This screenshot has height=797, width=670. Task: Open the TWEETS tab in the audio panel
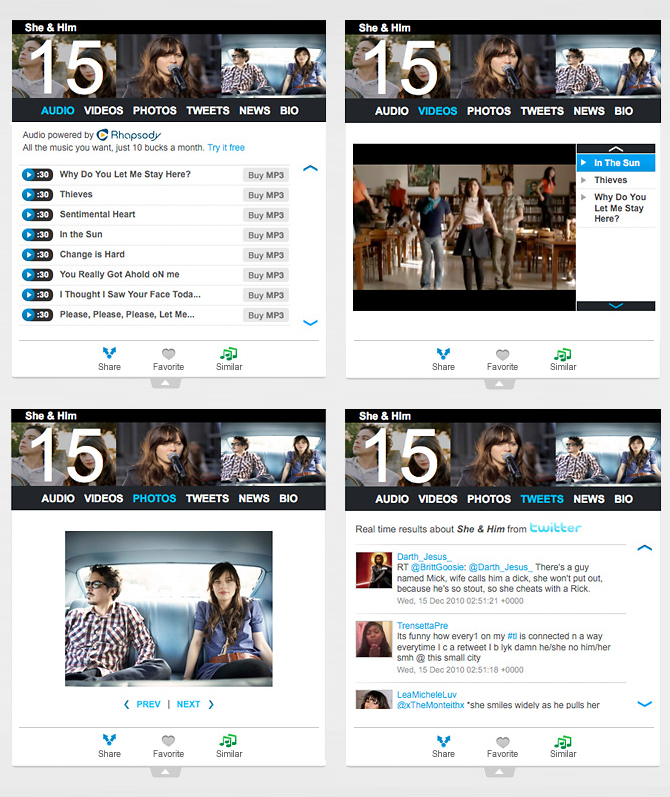207,110
